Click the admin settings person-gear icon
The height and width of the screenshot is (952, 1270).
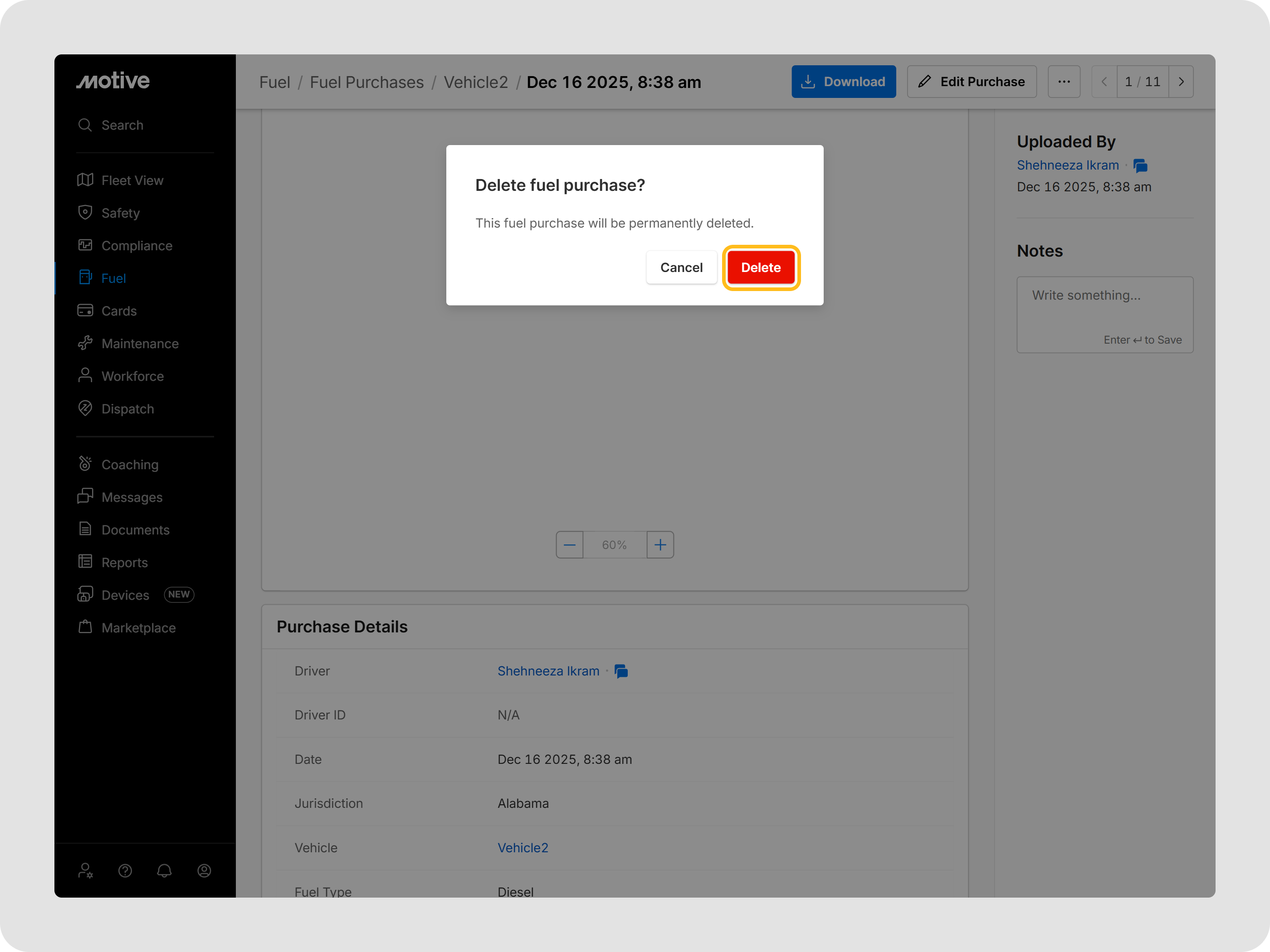click(x=86, y=871)
